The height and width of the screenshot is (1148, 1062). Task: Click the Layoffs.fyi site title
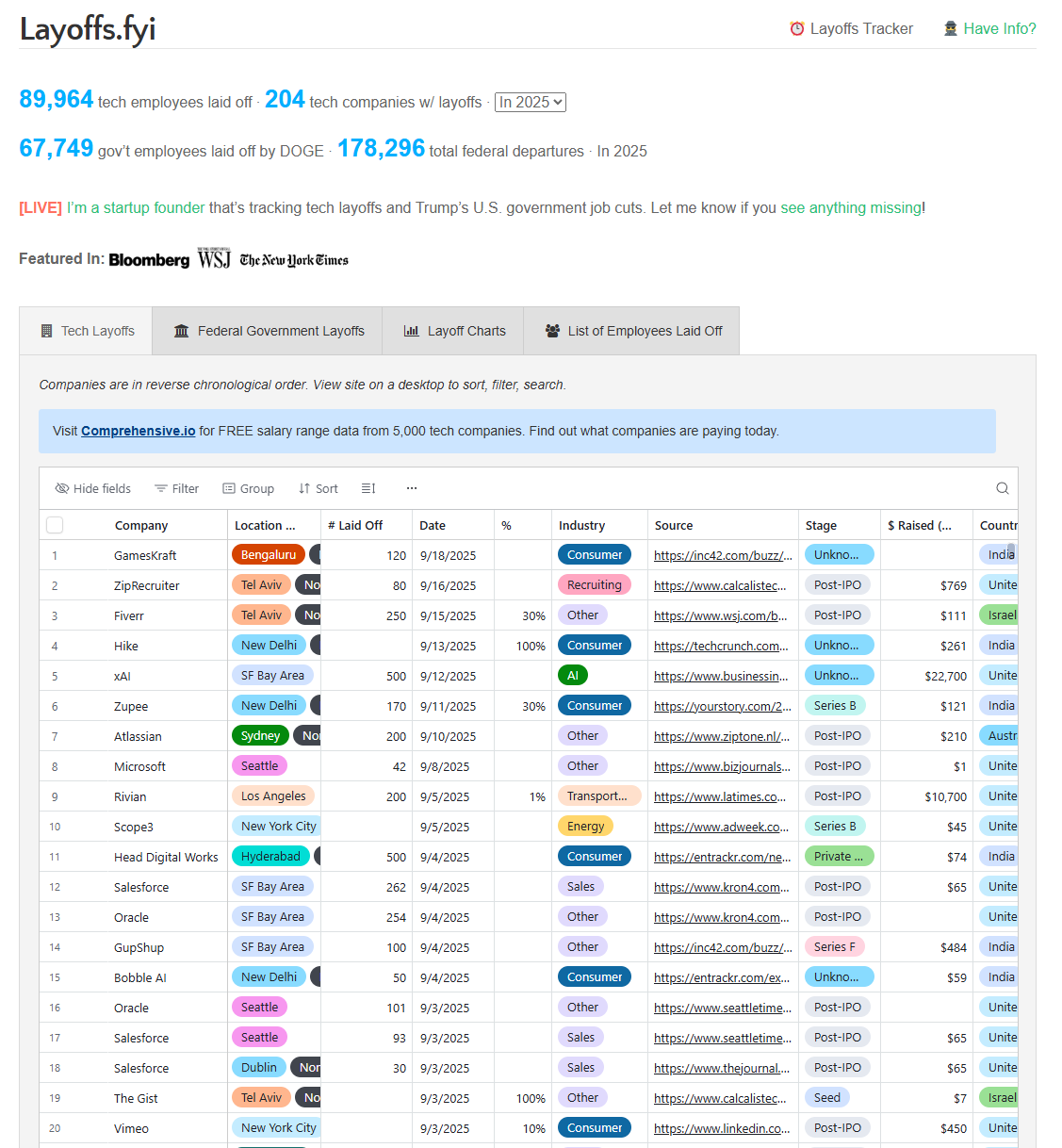pos(88,29)
